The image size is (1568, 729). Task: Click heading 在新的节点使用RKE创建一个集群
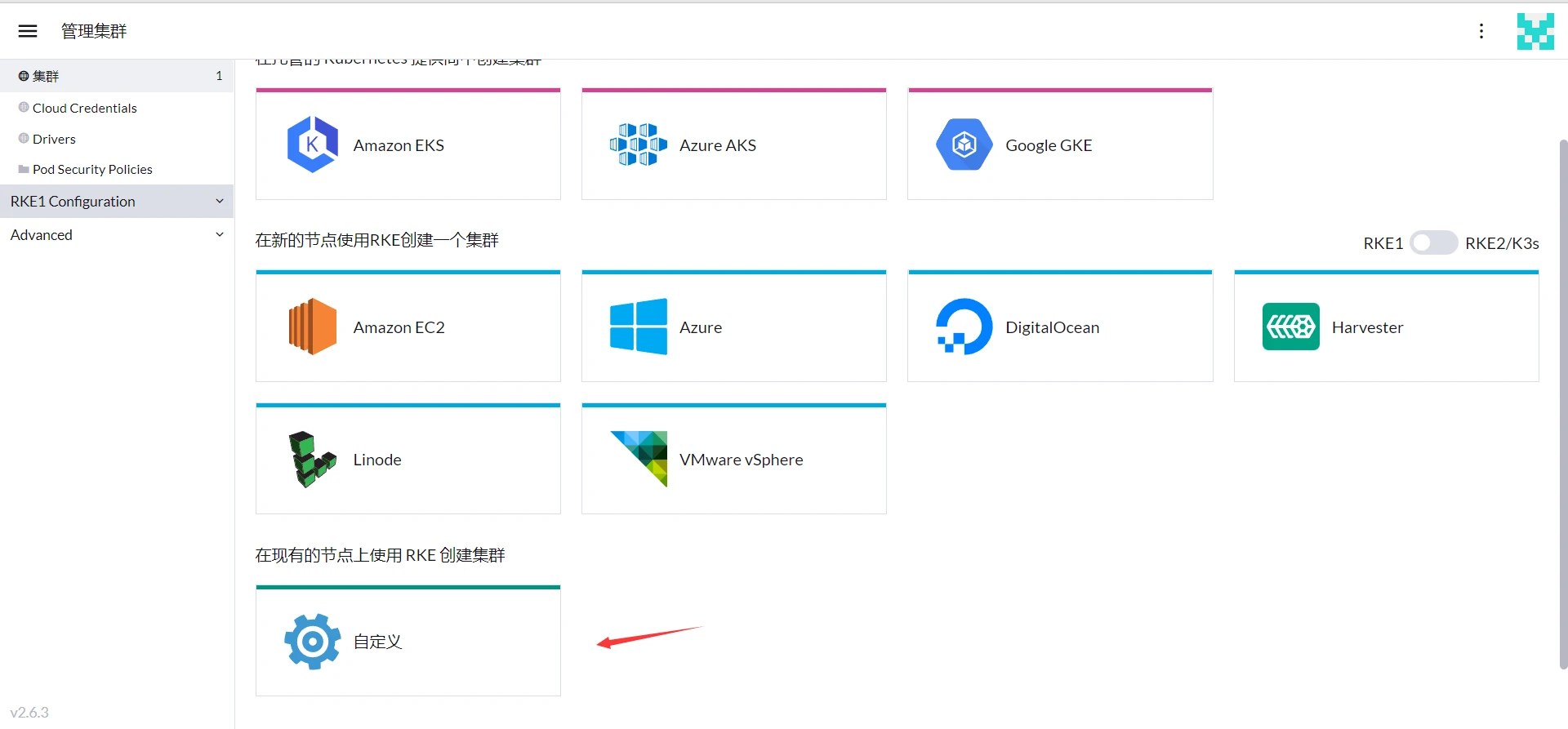376,240
